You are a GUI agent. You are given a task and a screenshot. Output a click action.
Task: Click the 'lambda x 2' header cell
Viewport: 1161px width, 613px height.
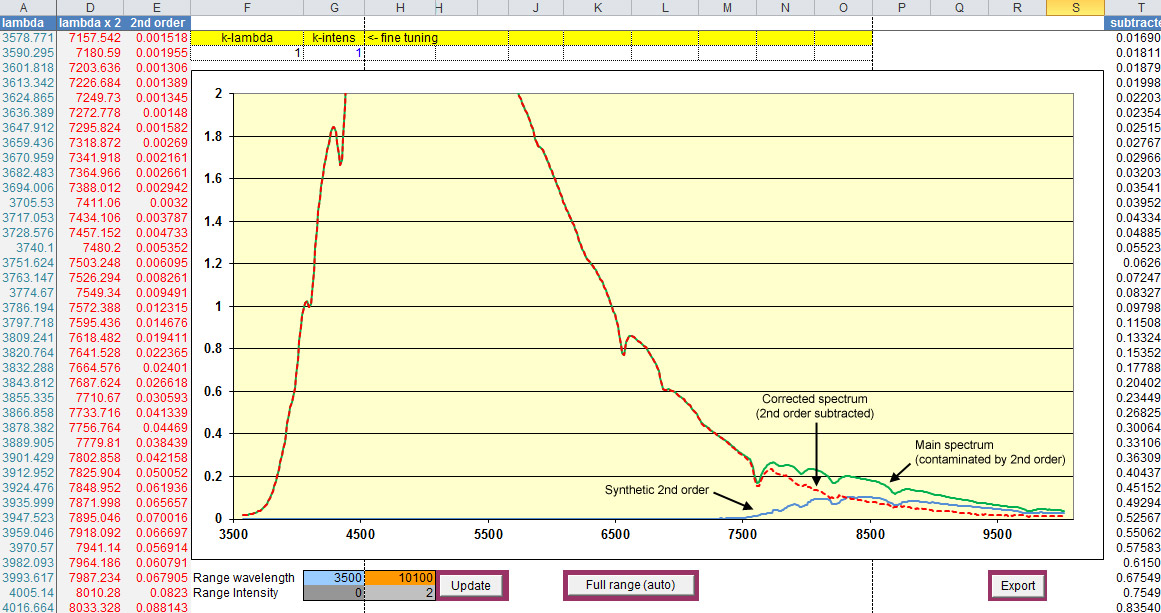point(89,23)
